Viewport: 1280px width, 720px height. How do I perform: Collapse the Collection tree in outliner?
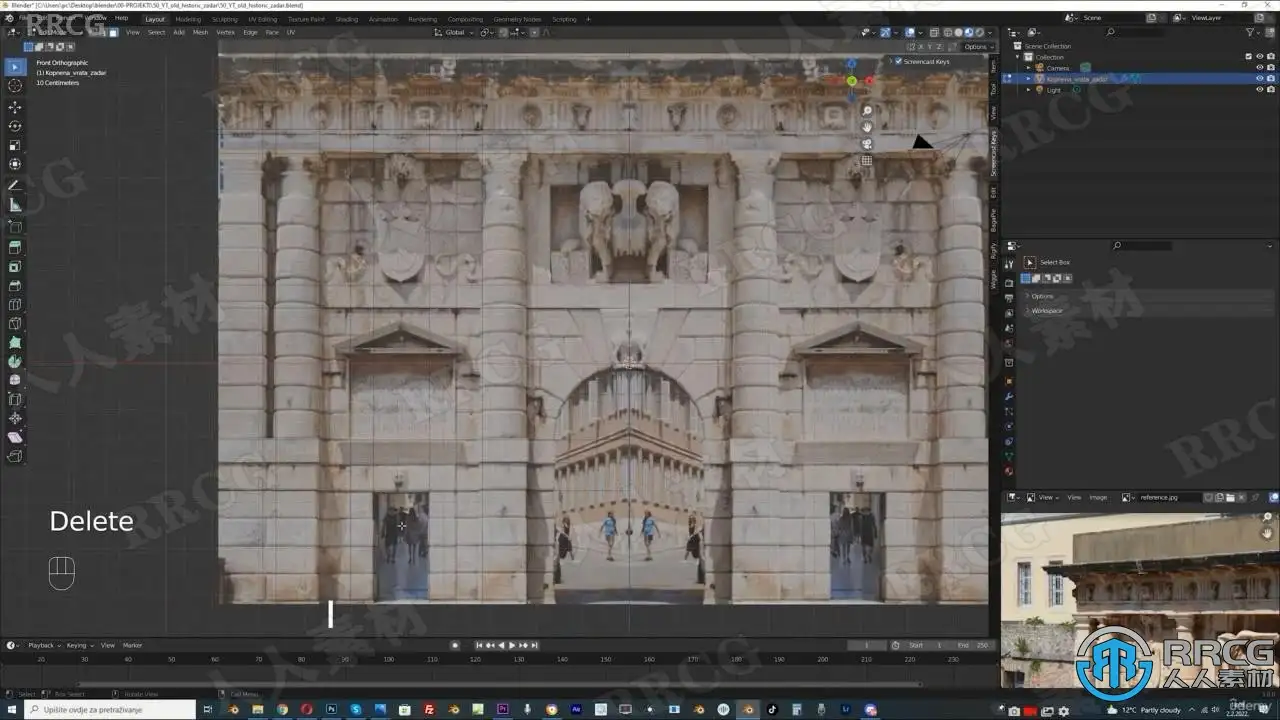pyautogui.click(x=1018, y=57)
